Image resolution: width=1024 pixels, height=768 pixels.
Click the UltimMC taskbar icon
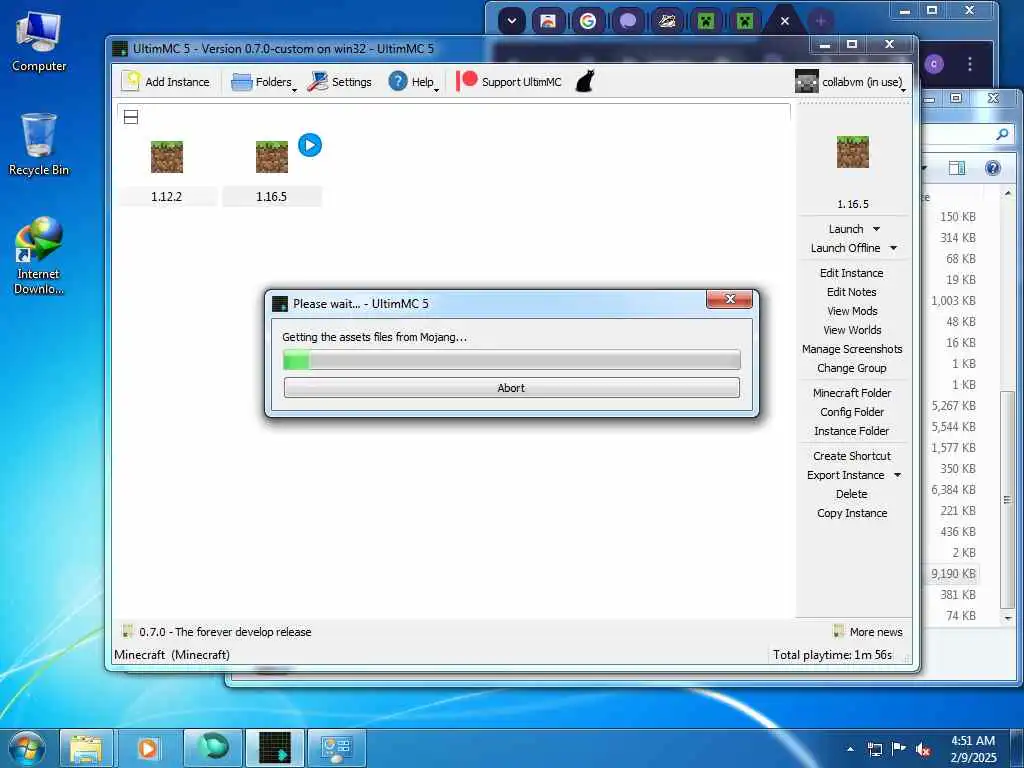pyautogui.click(x=275, y=748)
